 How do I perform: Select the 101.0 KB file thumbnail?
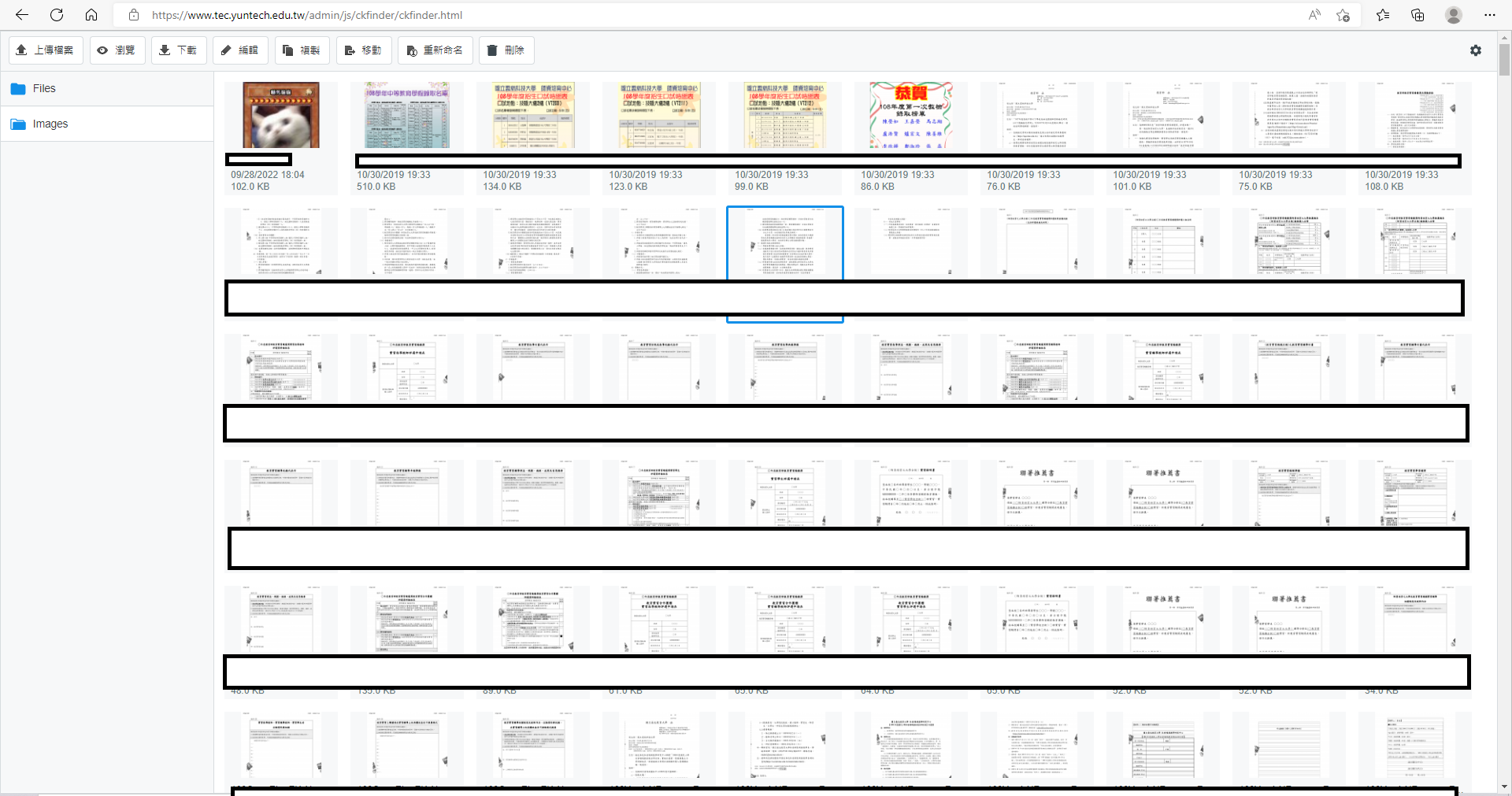point(1163,115)
